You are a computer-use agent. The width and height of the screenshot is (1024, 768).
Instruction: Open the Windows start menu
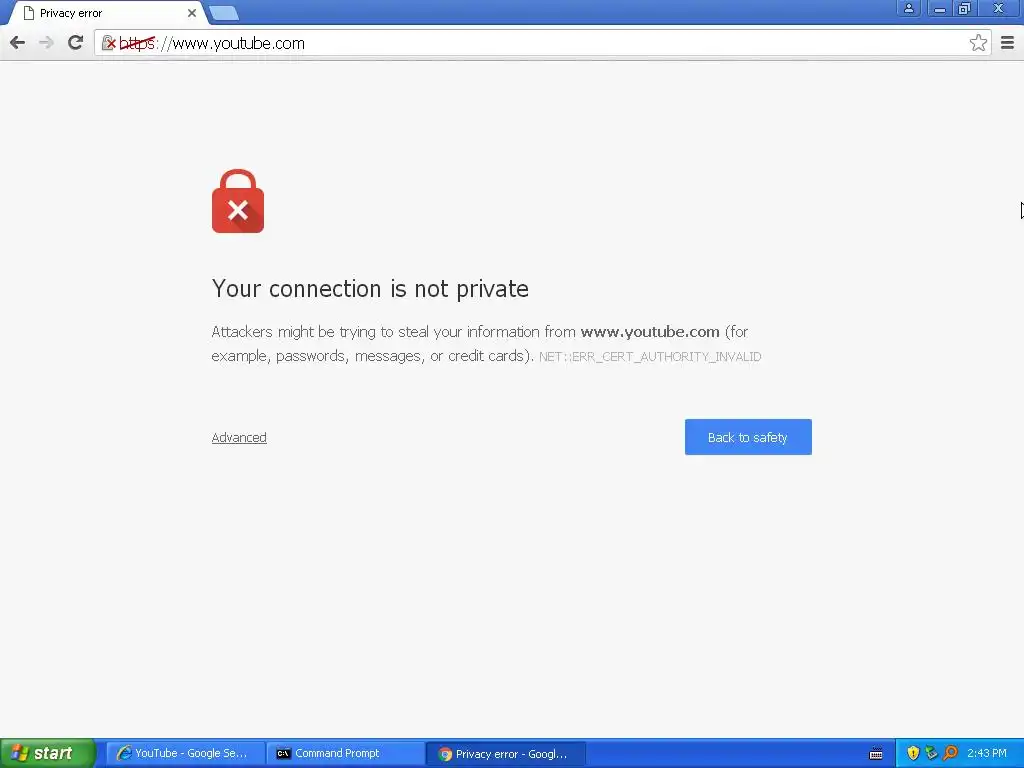click(47, 753)
